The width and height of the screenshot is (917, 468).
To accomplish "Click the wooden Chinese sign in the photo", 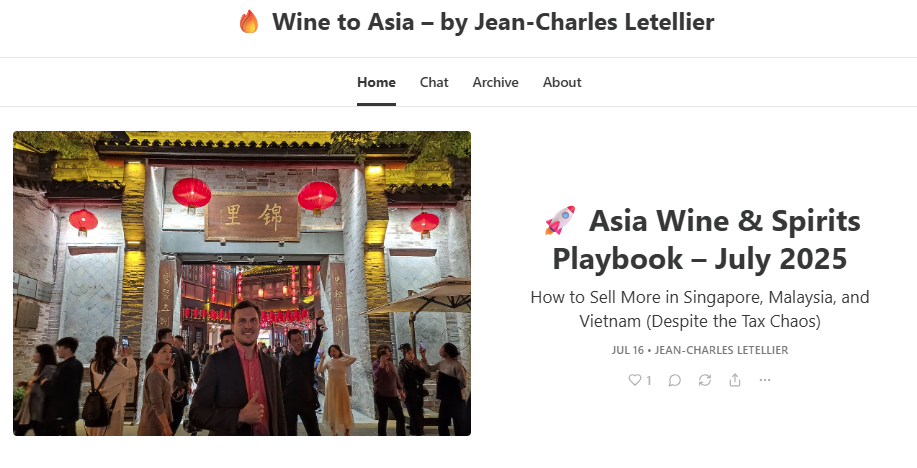I will point(253,216).
